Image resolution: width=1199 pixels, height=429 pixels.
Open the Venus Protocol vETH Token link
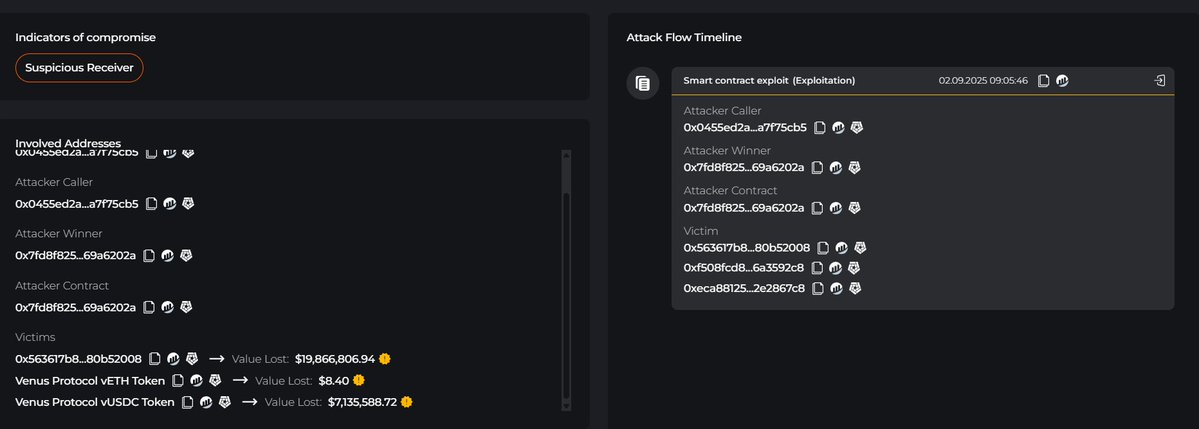pos(90,380)
